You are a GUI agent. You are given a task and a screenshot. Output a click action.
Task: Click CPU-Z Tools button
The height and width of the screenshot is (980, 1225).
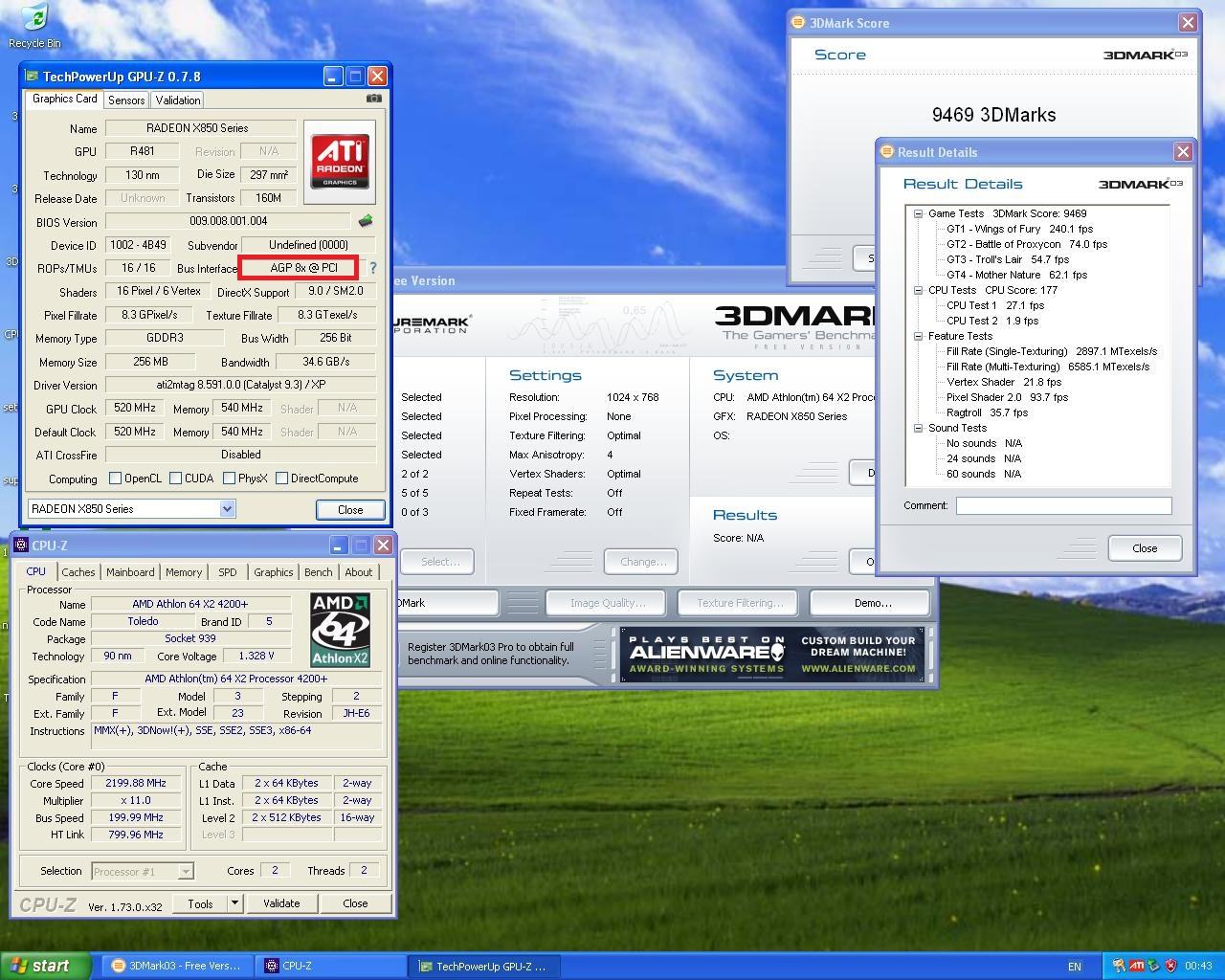point(200,903)
